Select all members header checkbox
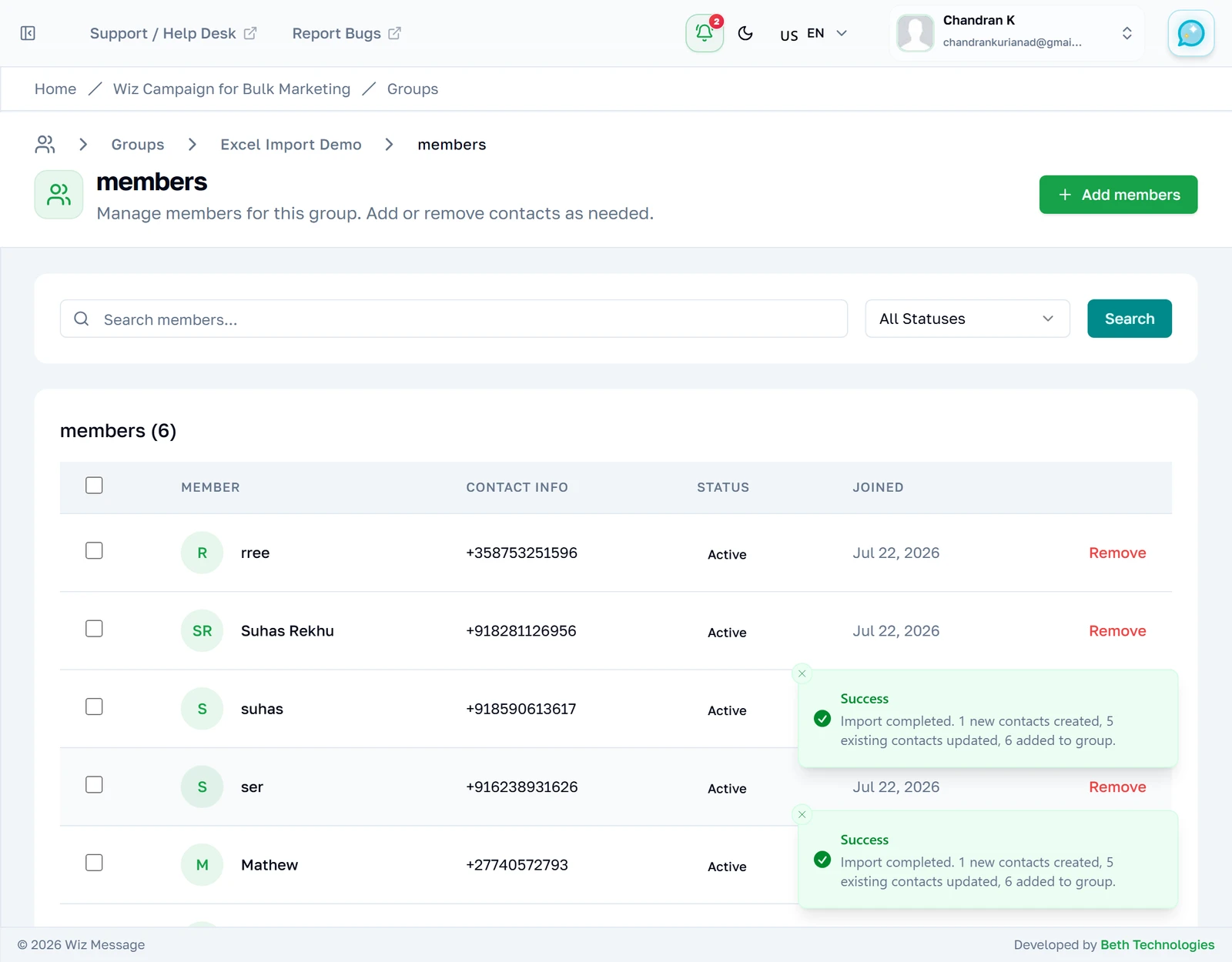This screenshot has height=962, width=1232. pyautogui.click(x=94, y=486)
